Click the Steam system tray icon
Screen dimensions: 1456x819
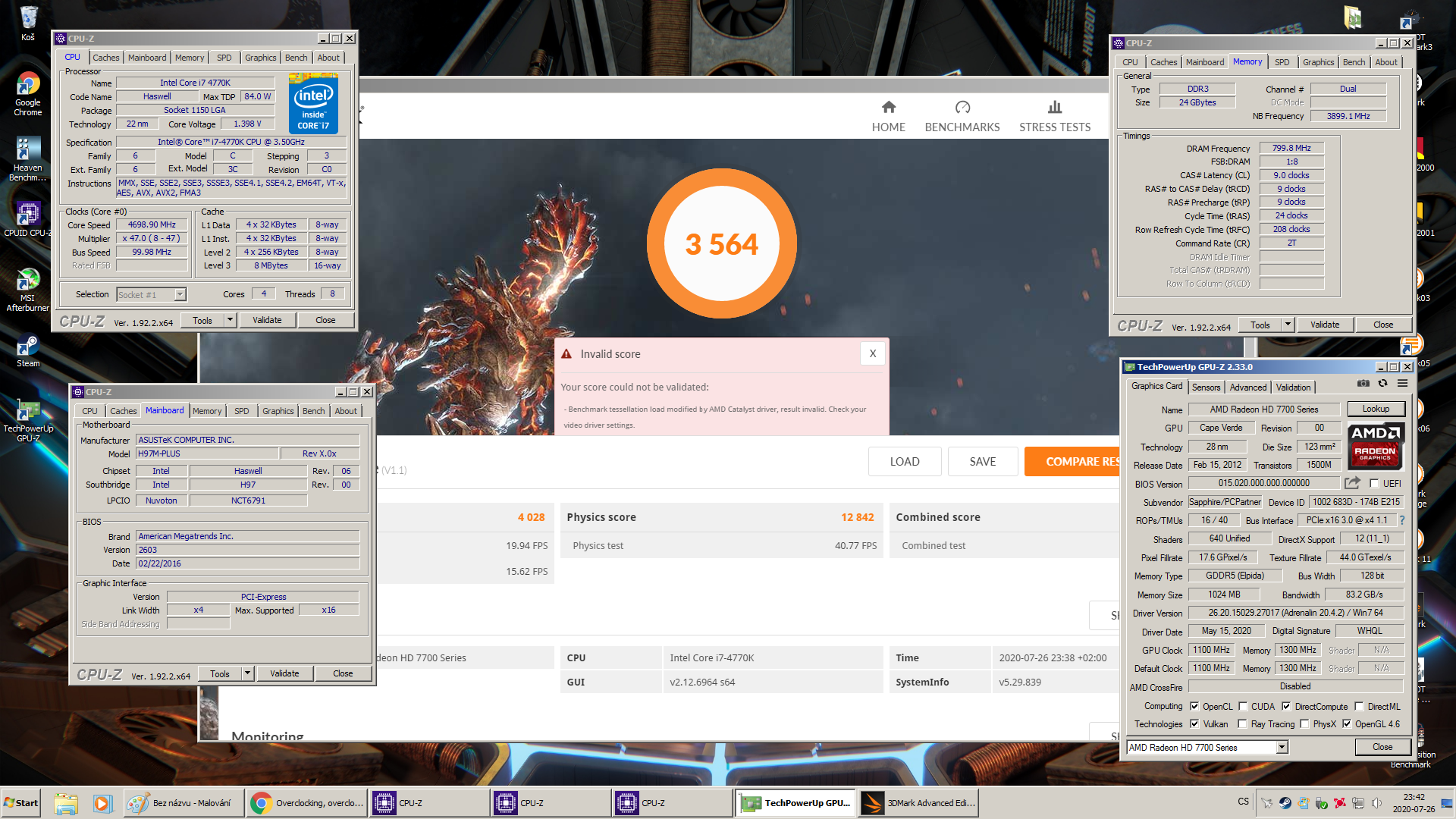(x=1285, y=802)
